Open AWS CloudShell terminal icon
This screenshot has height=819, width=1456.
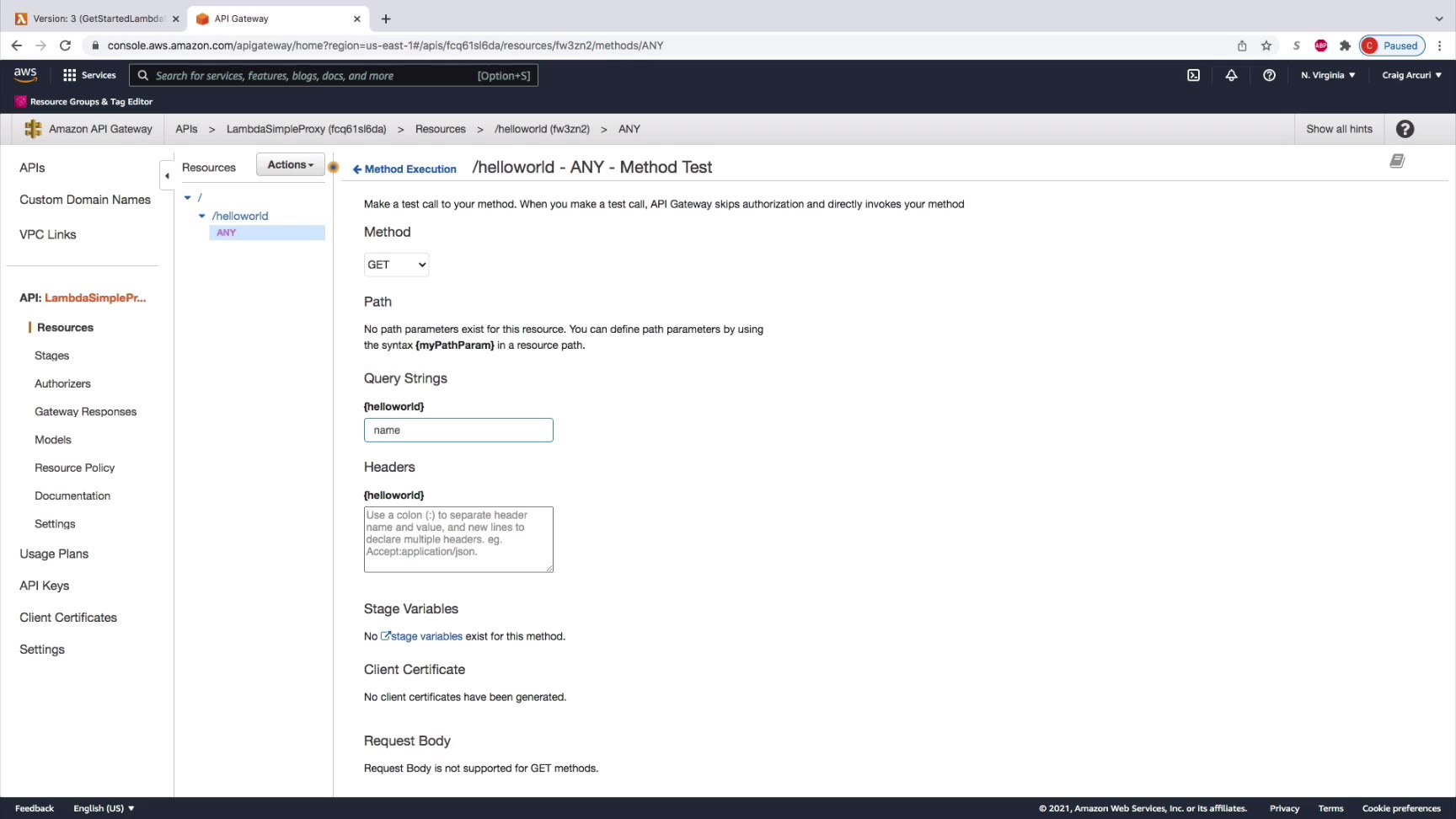(x=1193, y=75)
